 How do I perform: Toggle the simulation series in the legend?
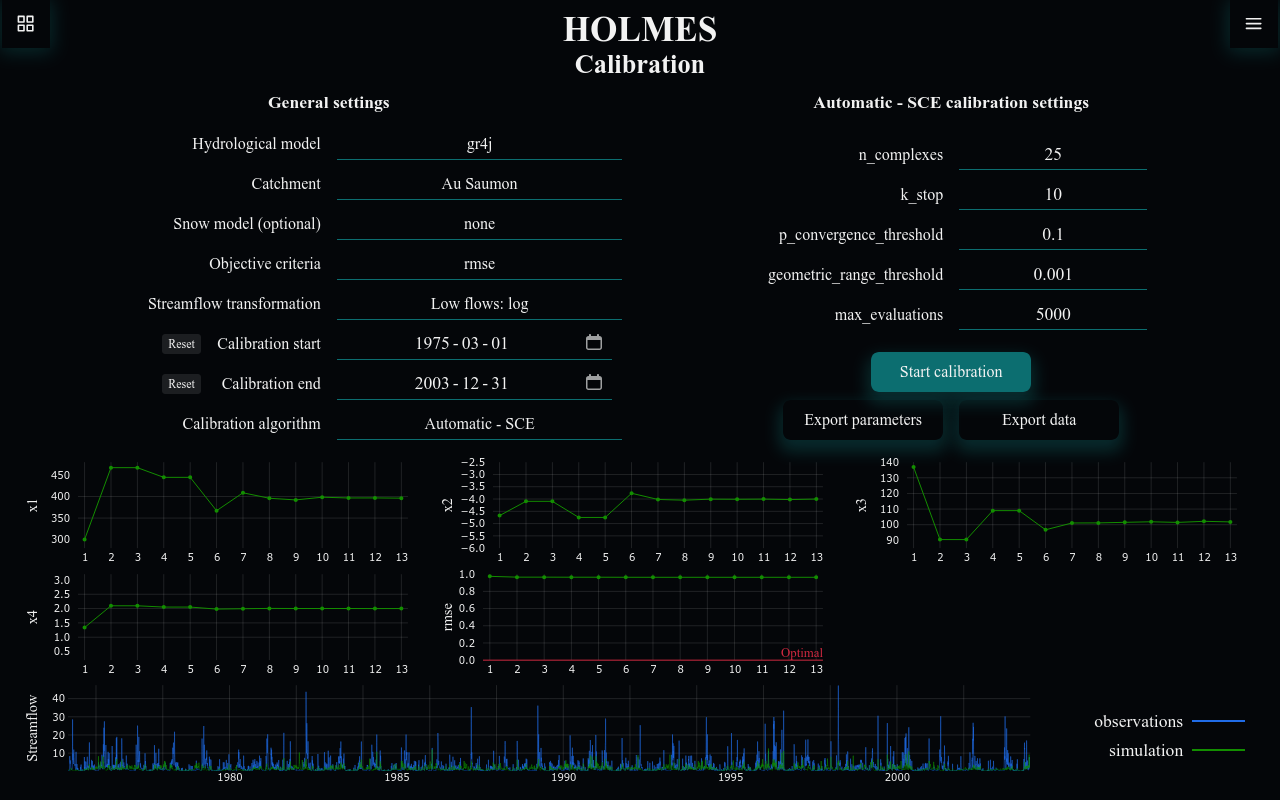click(1145, 750)
